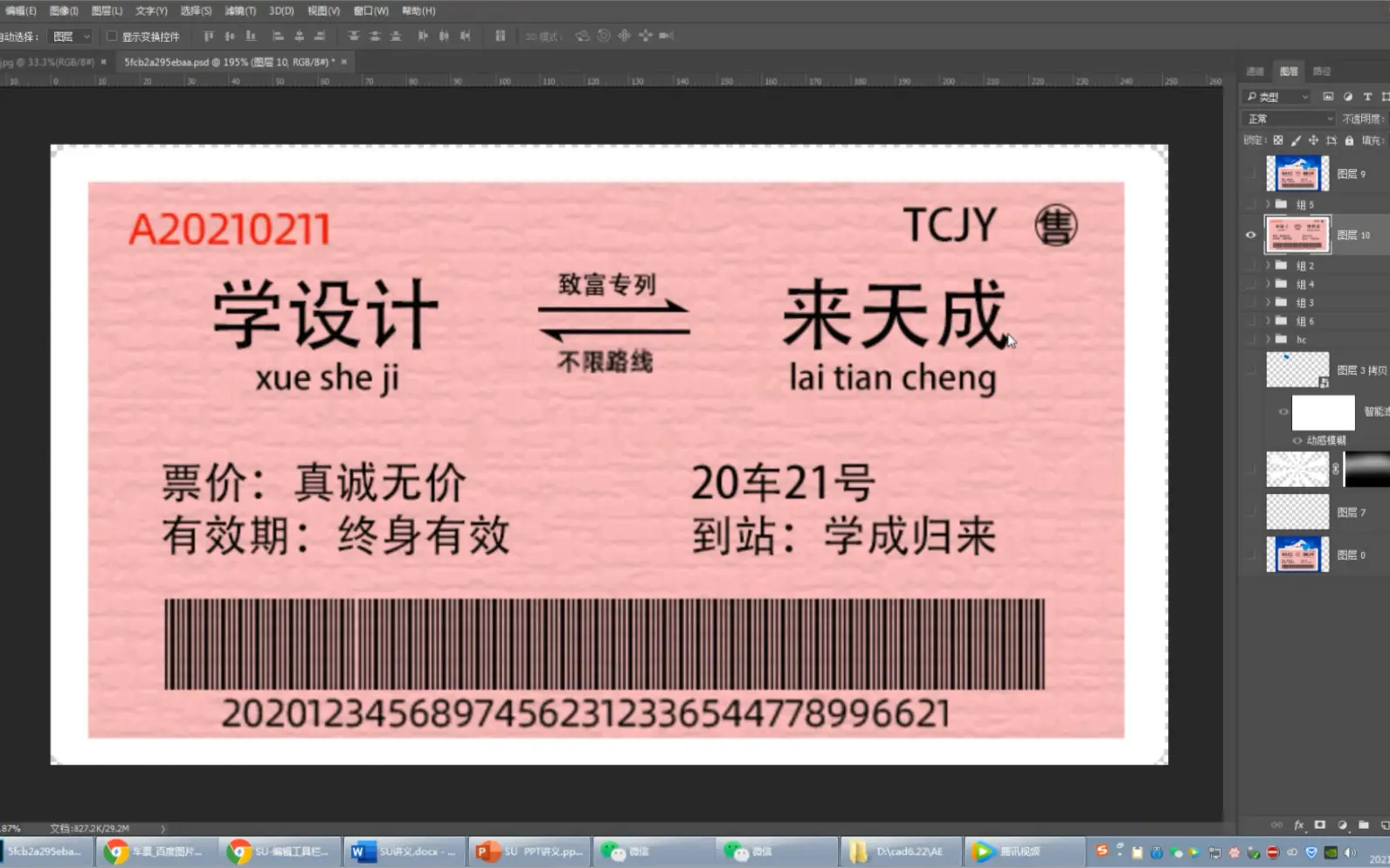Open SU讲义.docx Word taskbar button
Screen dimensions: 1390x868
point(404,851)
